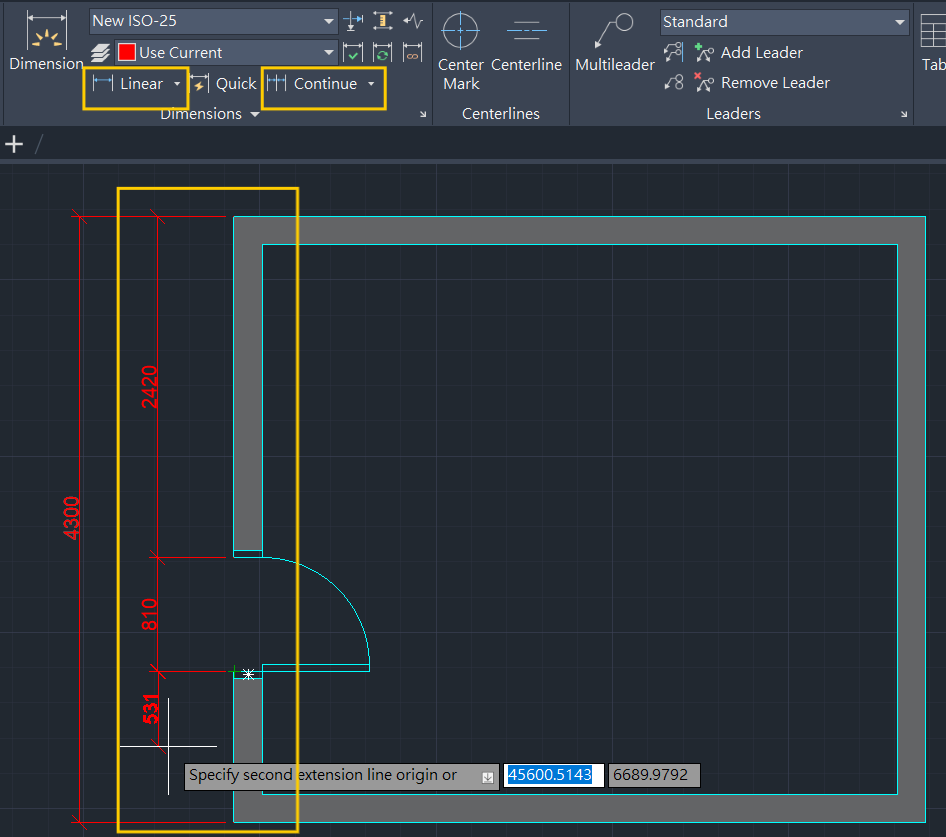This screenshot has width=946, height=837.
Task: Click the red layer color swatch
Action: click(x=127, y=53)
